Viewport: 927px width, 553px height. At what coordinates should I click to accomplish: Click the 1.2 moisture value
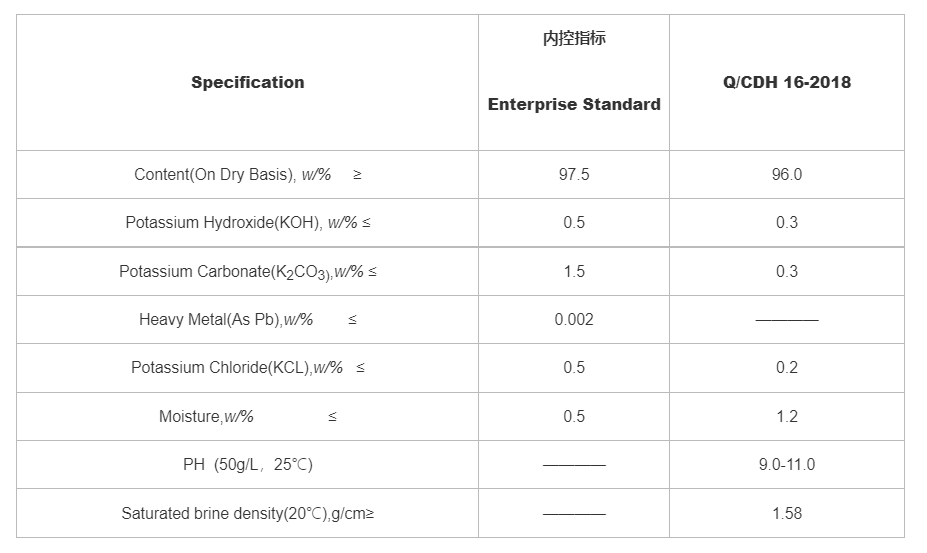[x=786, y=416]
